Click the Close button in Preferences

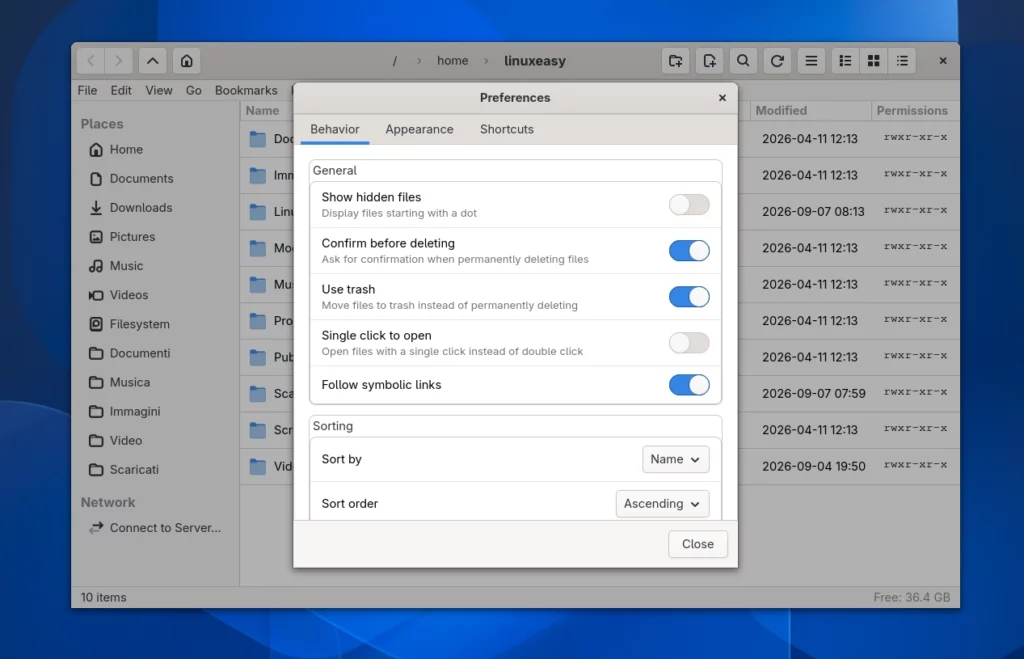click(697, 544)
